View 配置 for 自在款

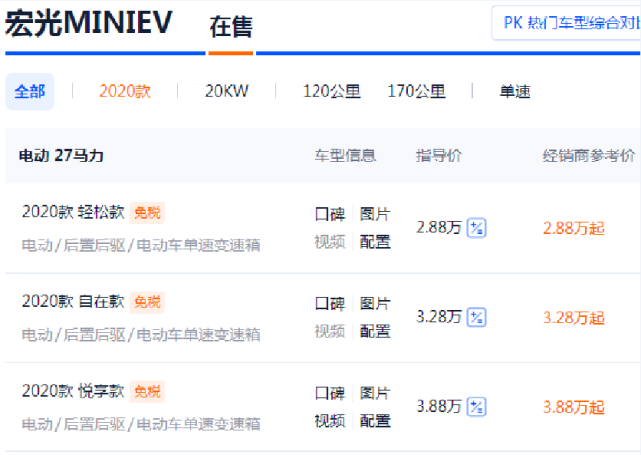(375, 332)
